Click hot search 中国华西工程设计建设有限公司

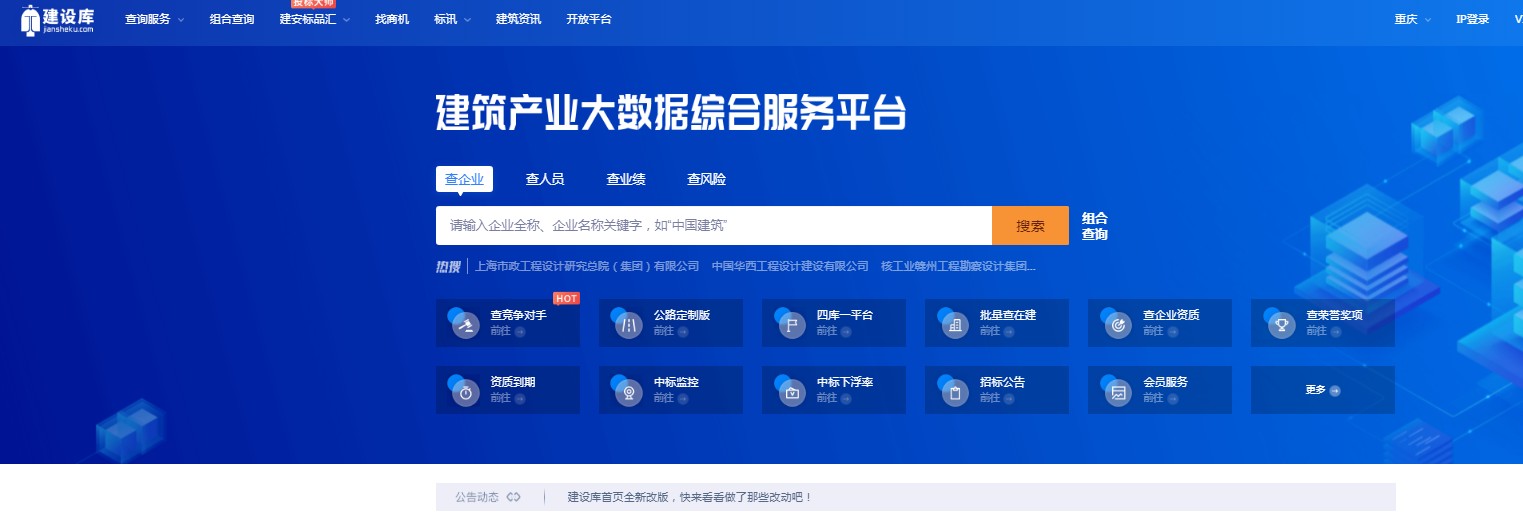[790, 266]
